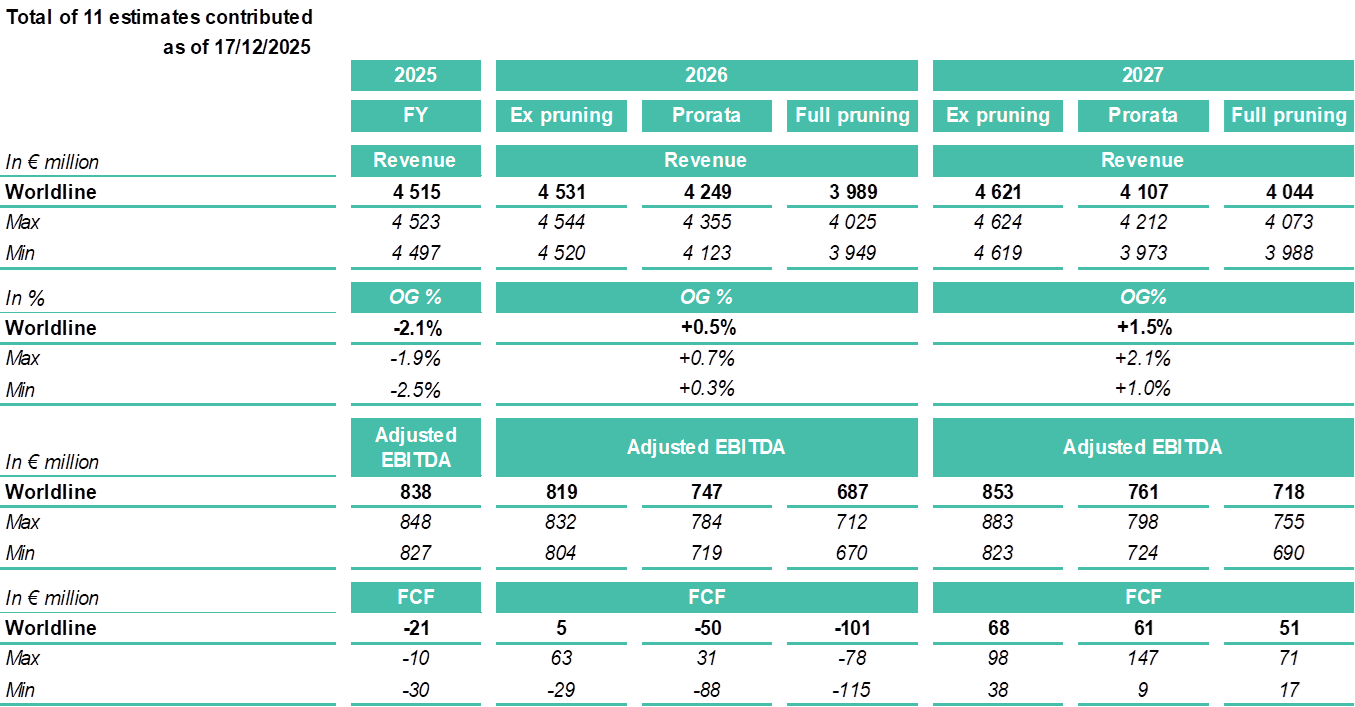Click the 2026 Worldline OG value +0.5%
1355x707 pixels.
coord(706,328)
